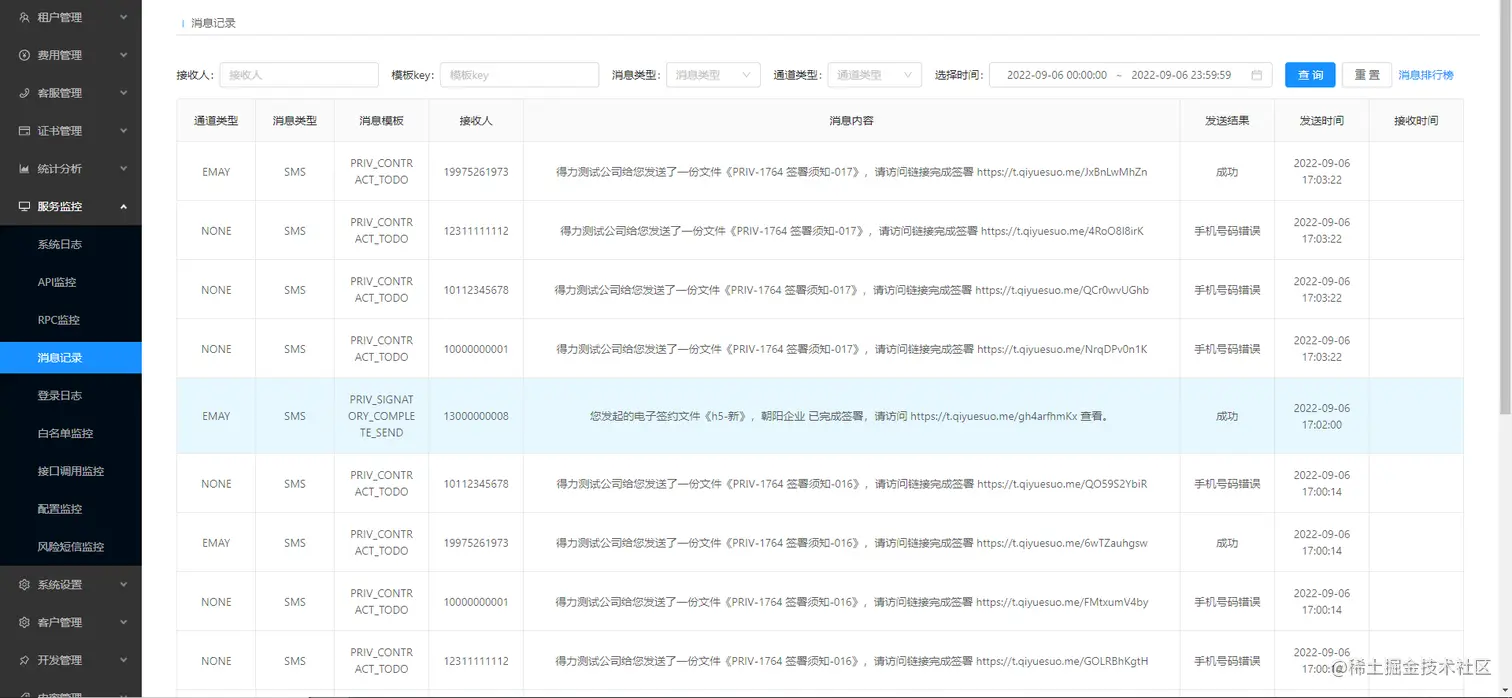Expand the 证书管理 menu chevron
This screenshot has height=698, width=1512.
[123, 131]
